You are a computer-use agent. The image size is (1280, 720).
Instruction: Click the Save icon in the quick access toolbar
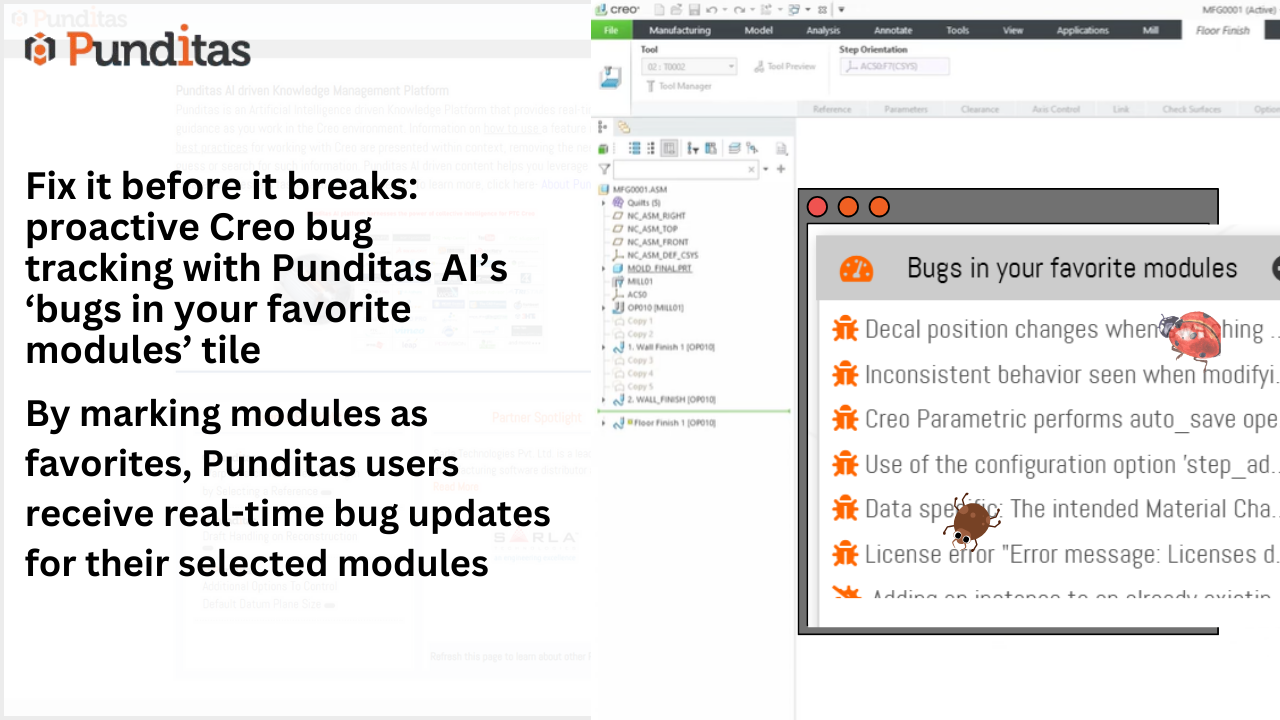pos(695,9)
